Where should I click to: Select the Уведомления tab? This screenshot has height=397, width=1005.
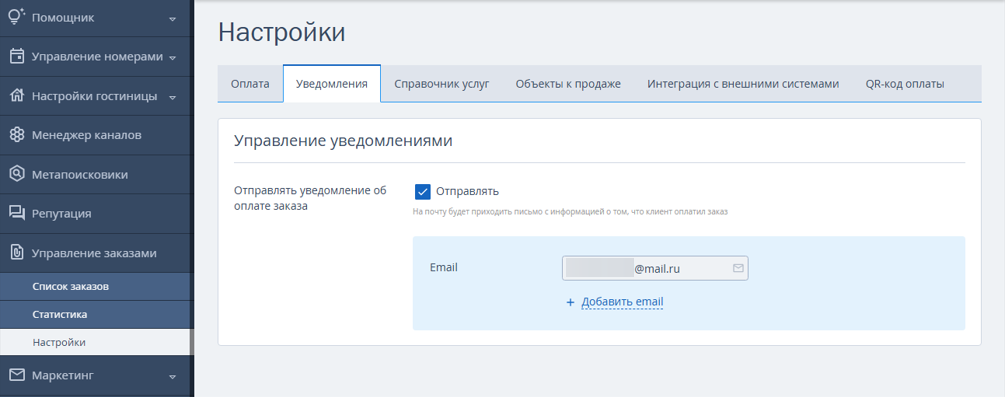[x=332, y=84]
